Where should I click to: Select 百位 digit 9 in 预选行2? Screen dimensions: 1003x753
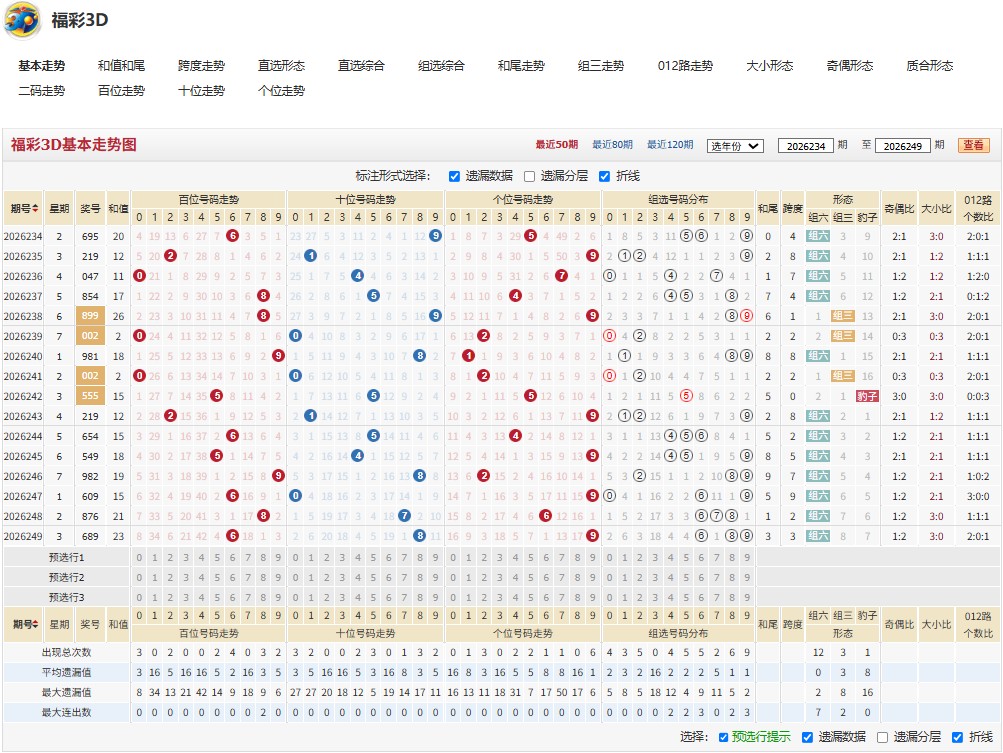278,577
